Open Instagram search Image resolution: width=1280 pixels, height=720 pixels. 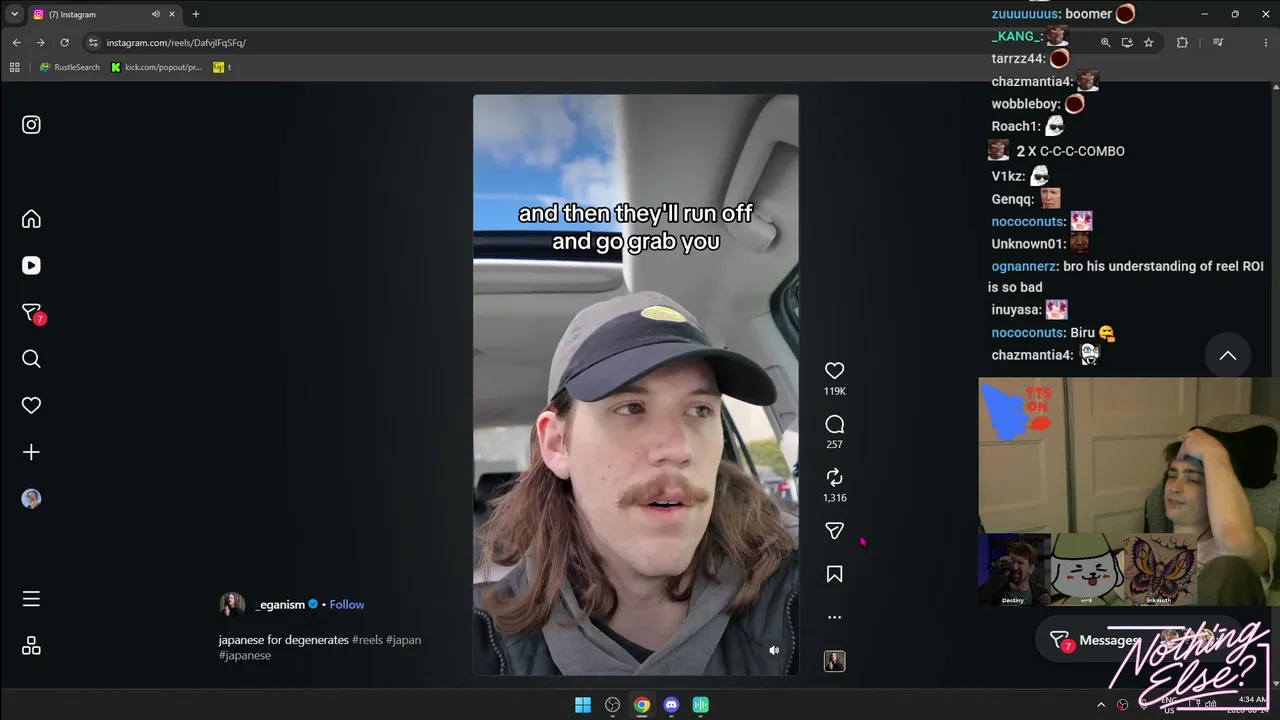click(x=31, y=359)
